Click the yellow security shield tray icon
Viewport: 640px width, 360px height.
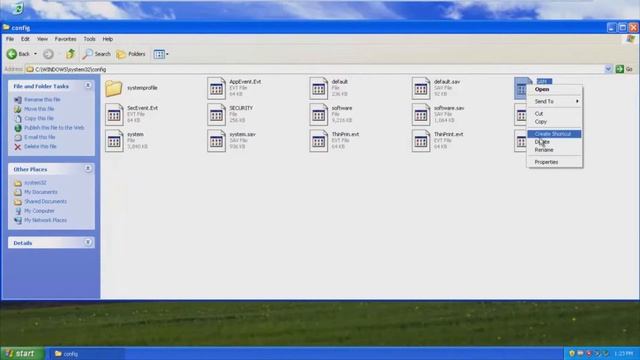[x=572, y=353]
